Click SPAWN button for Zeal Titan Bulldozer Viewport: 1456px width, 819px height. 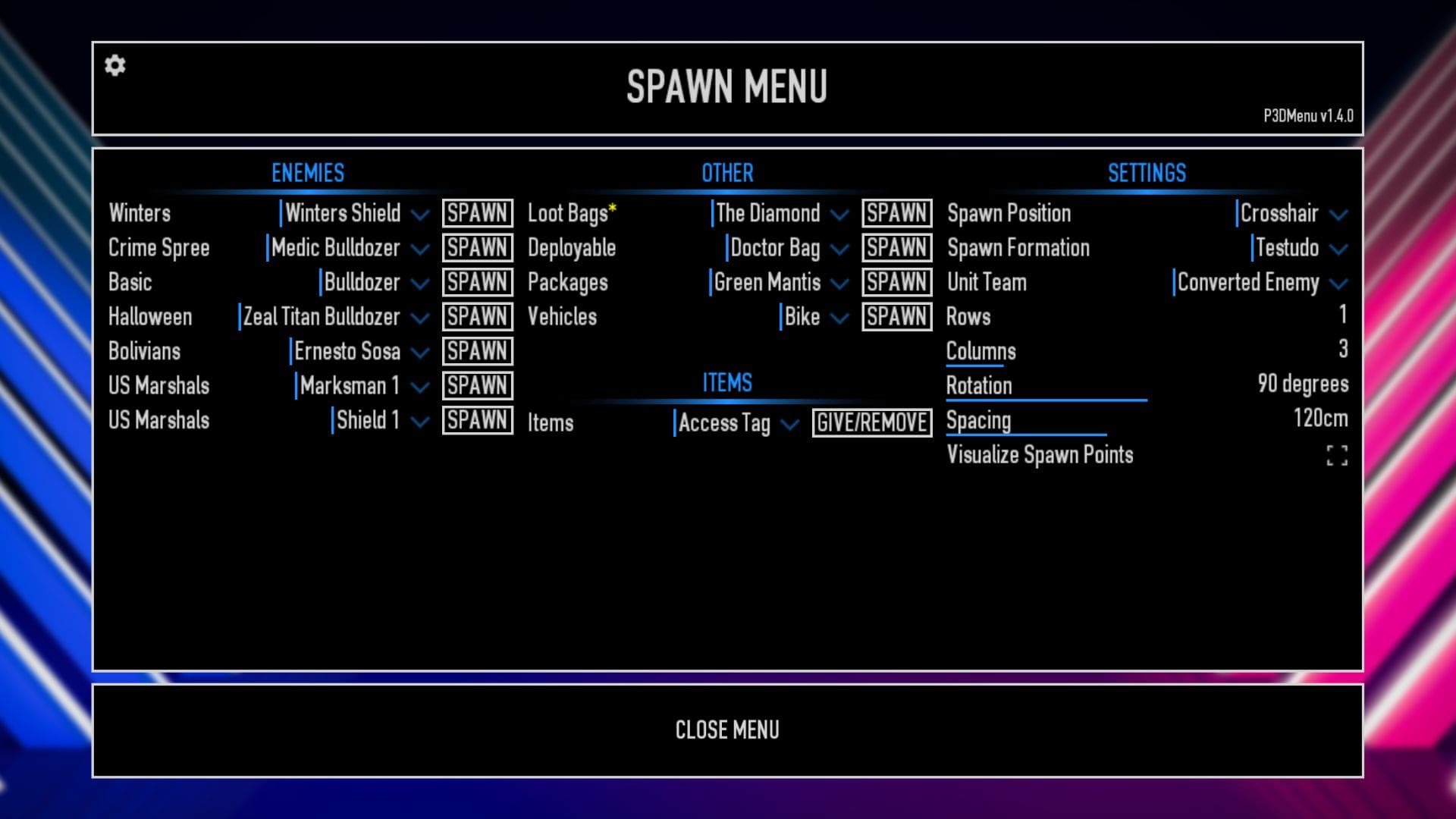pyautogui.click(x=476, y=317)
